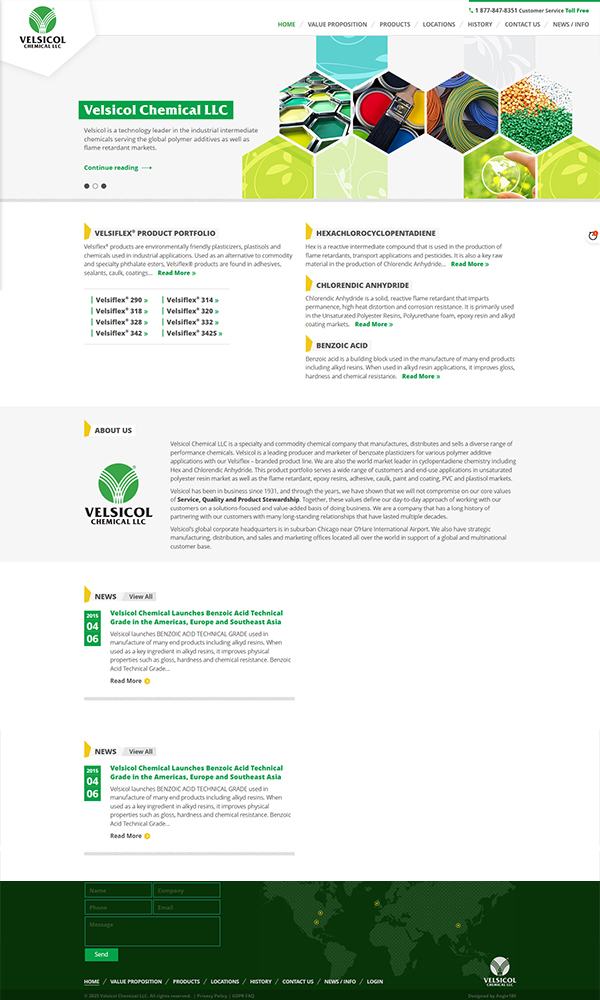The width and height of the screenshot is (600, 1000).
Task: Select the second carousel dot in hero
Action: tap(95, 186)
